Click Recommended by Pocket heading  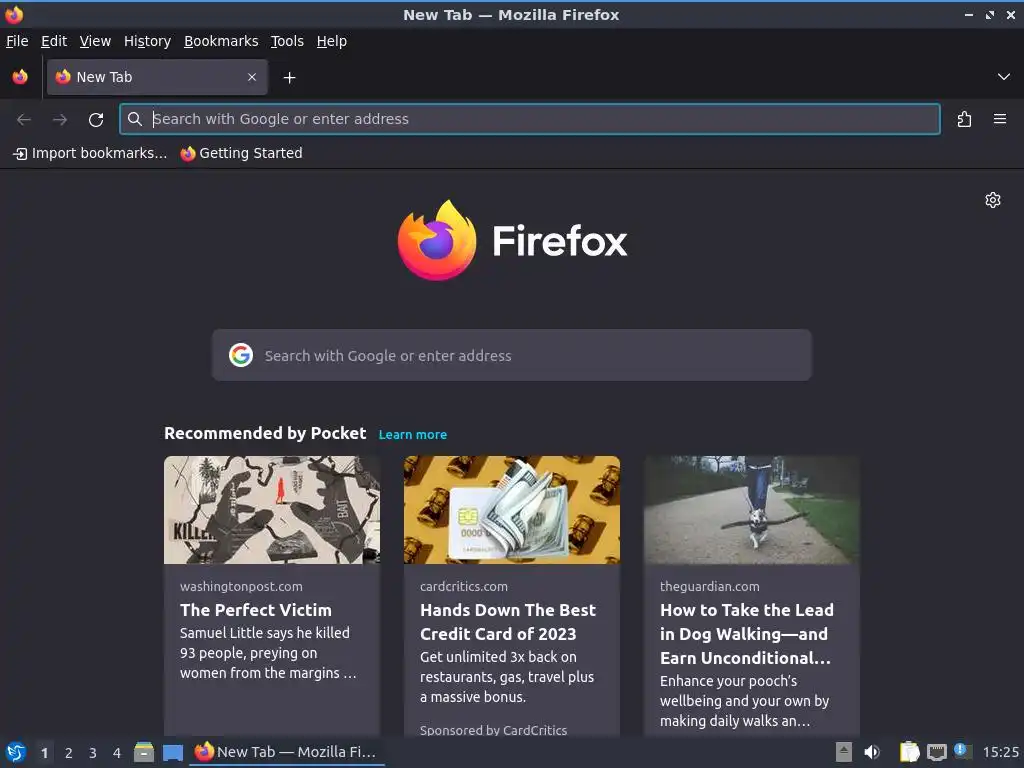click(264, 434)
